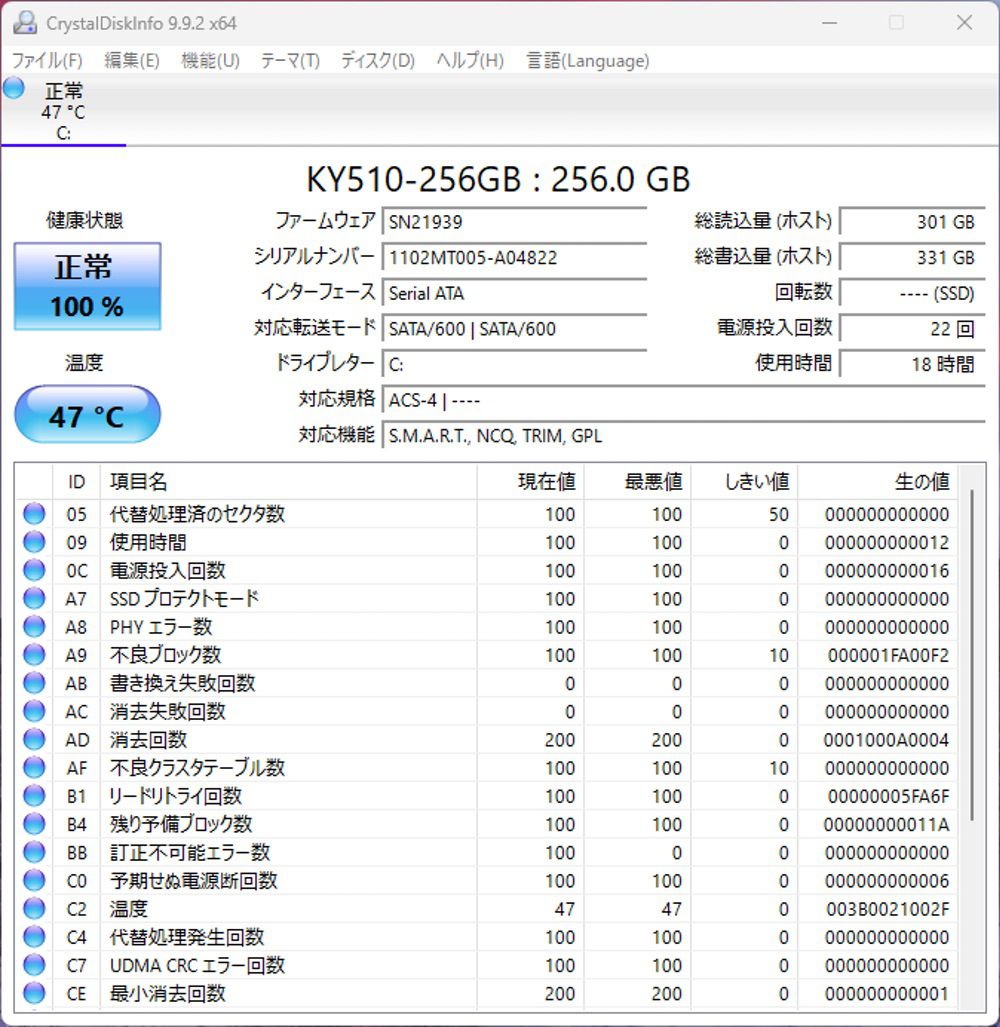Click the ID column header
Screen dimensions: 1000x1027
tap(77, 482)
